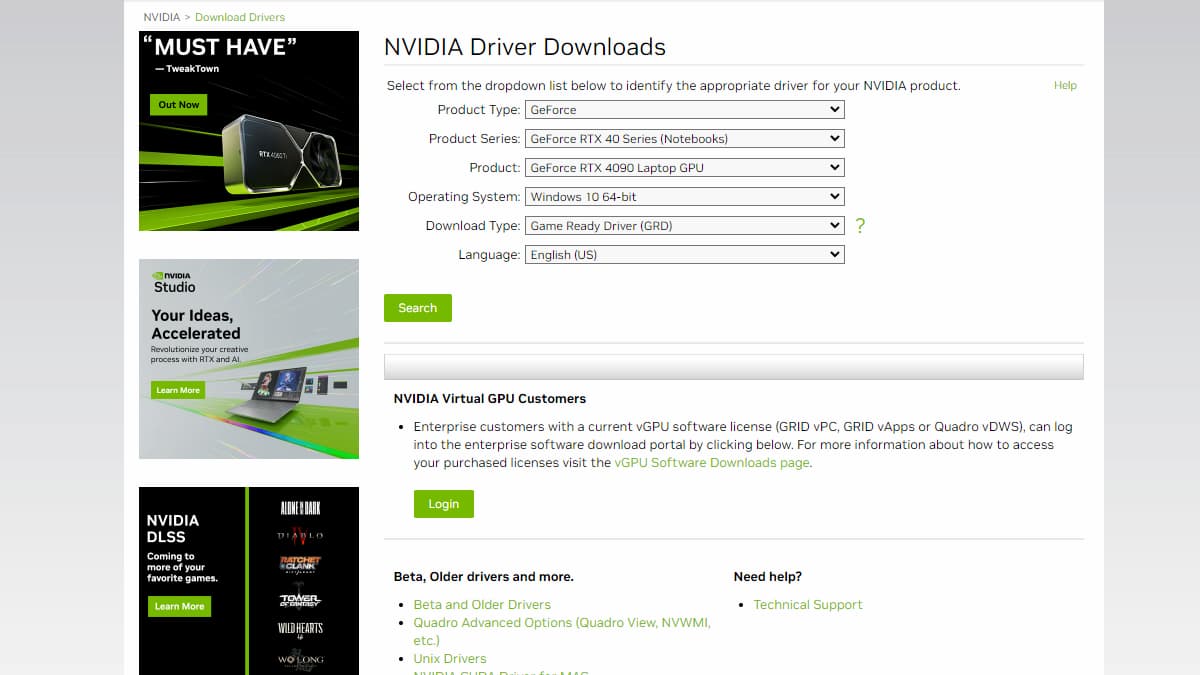The width and height of the screenshot is (1200, 675).
Task: Click the Diablo IV logo in DLSS banner
Action: 300,536
